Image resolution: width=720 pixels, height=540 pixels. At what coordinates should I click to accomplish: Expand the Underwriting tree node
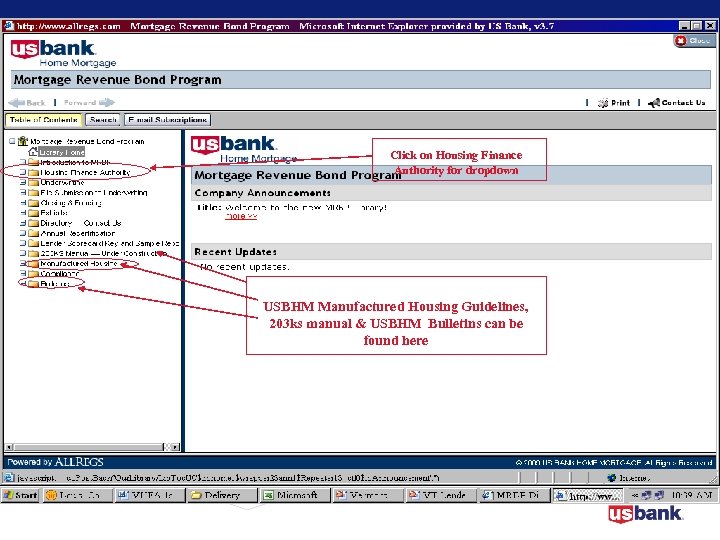[23, 182]
